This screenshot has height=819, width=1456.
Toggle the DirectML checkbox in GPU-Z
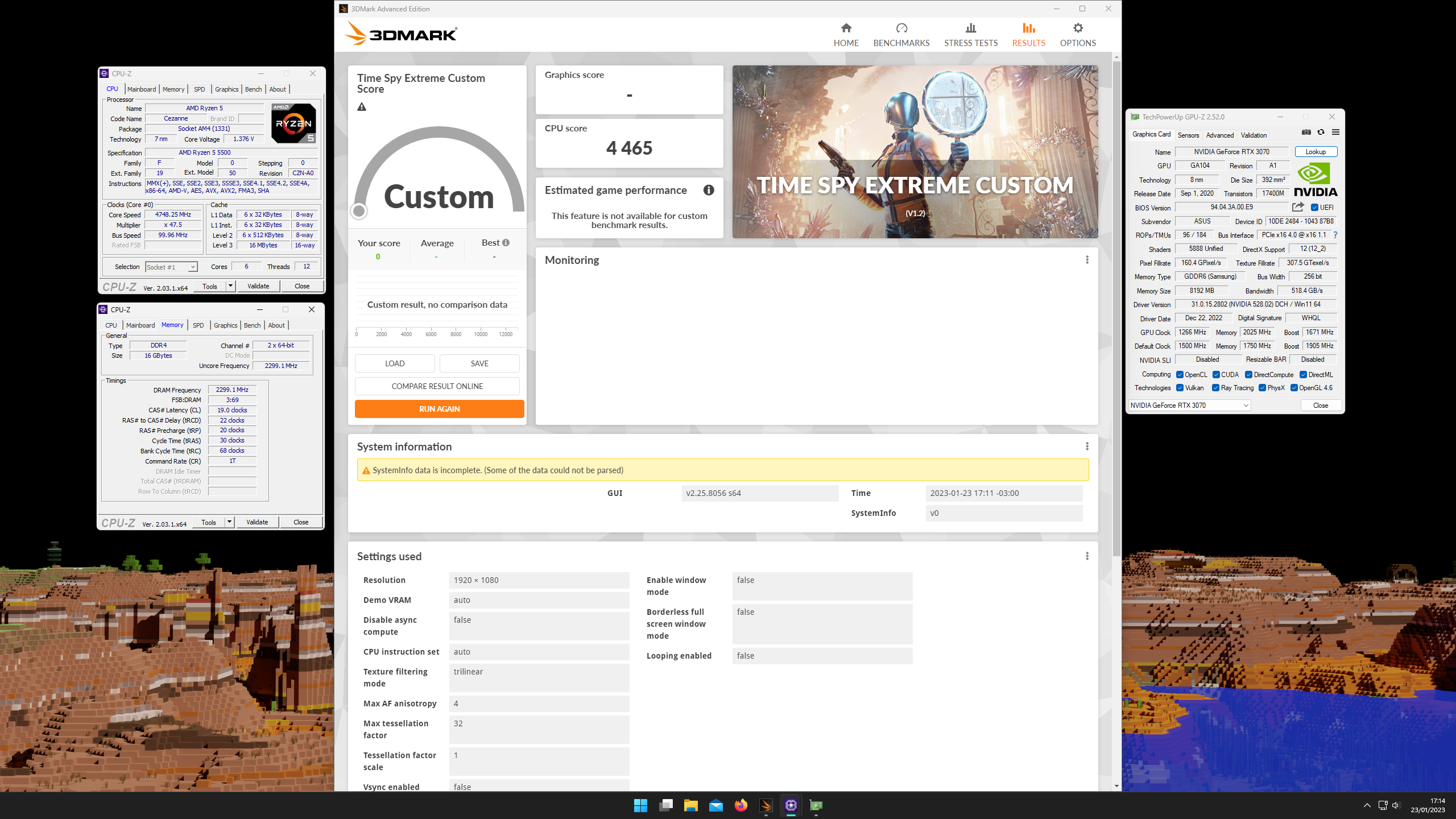click(x=1303, y=375)
